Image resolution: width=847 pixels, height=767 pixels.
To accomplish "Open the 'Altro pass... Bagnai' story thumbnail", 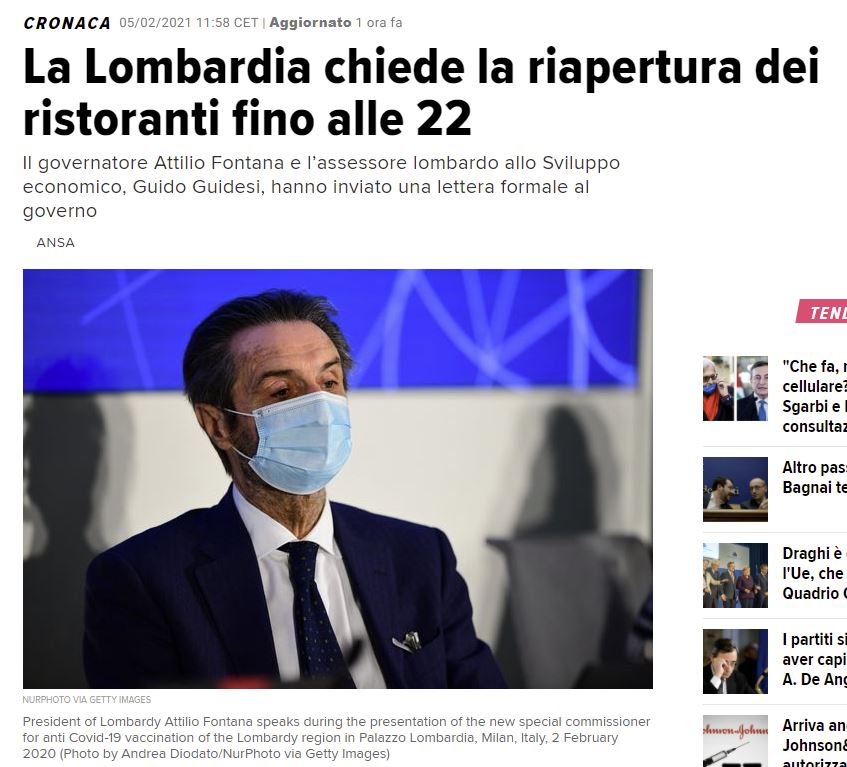I will 735,489.
